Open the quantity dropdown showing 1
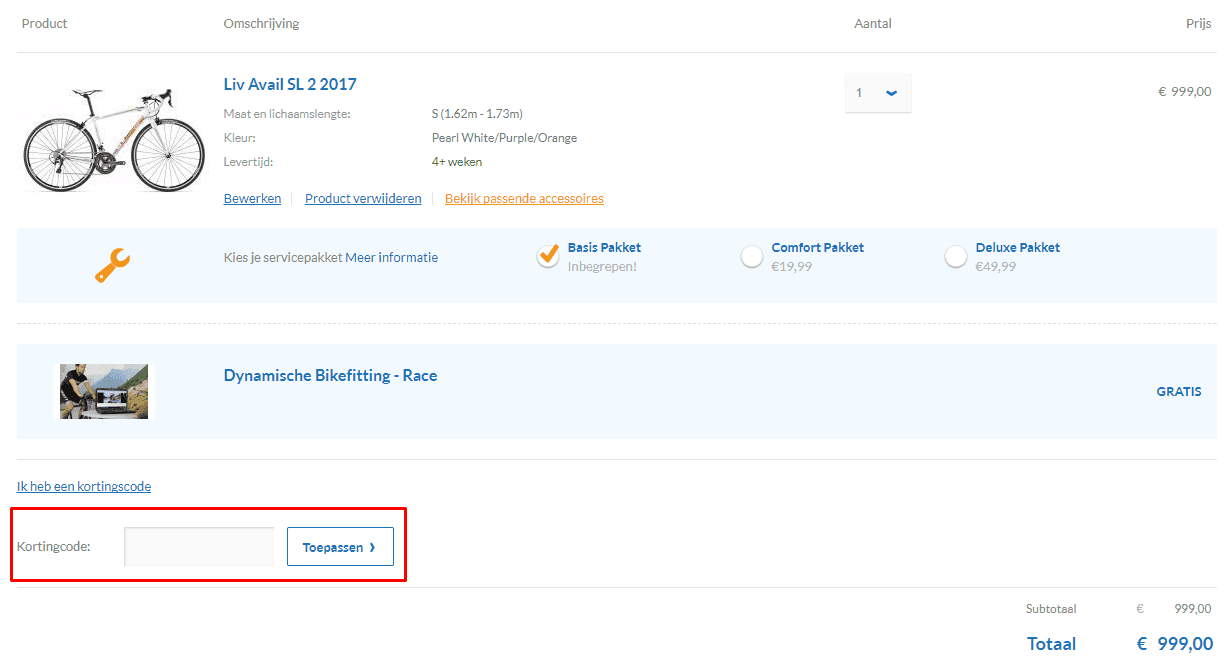1226x667 pixels. (878, 93)
